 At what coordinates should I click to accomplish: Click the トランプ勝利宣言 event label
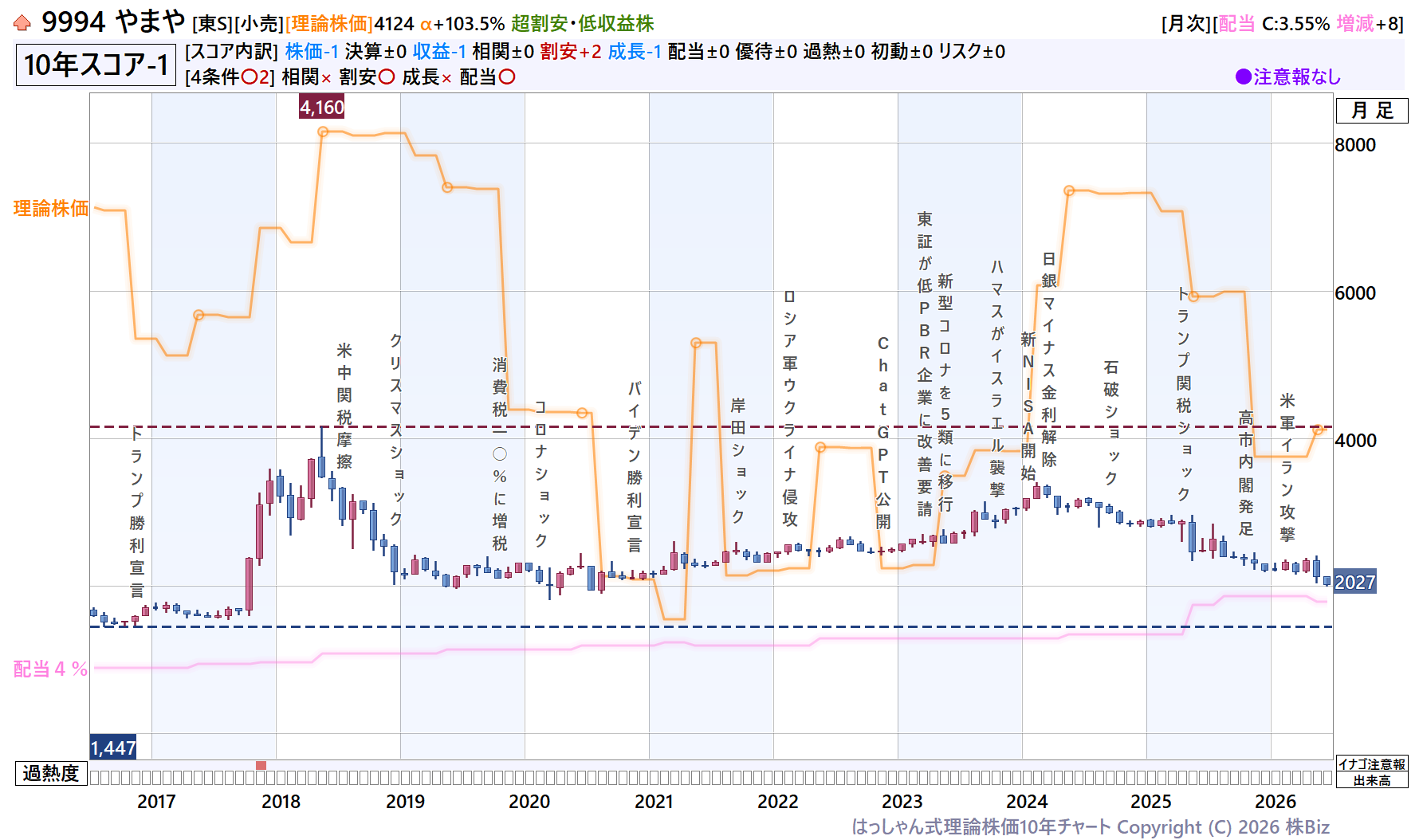137,512
